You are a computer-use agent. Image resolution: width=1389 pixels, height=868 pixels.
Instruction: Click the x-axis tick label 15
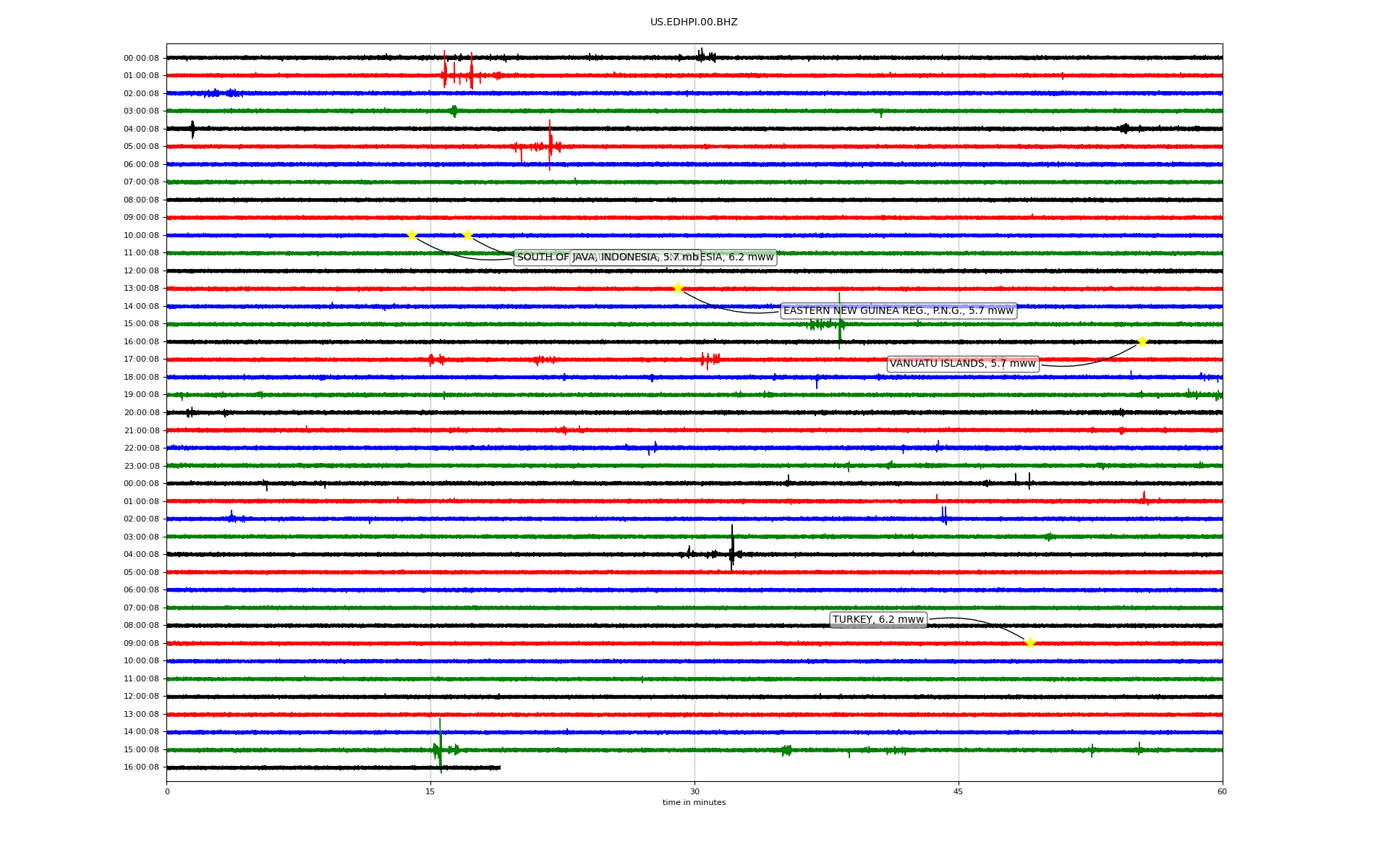[x=430, y=791]
